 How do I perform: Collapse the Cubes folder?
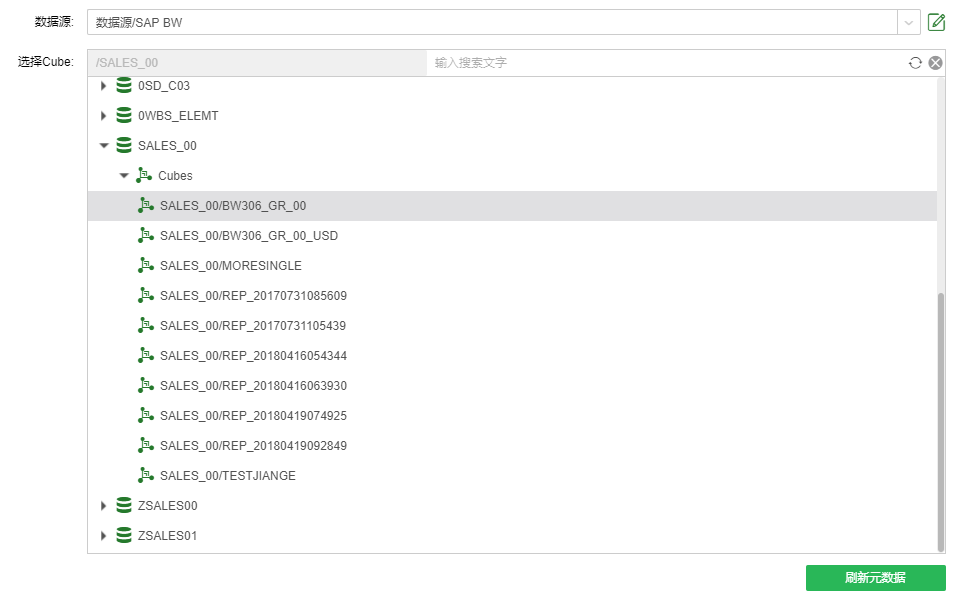click(124, 176)
